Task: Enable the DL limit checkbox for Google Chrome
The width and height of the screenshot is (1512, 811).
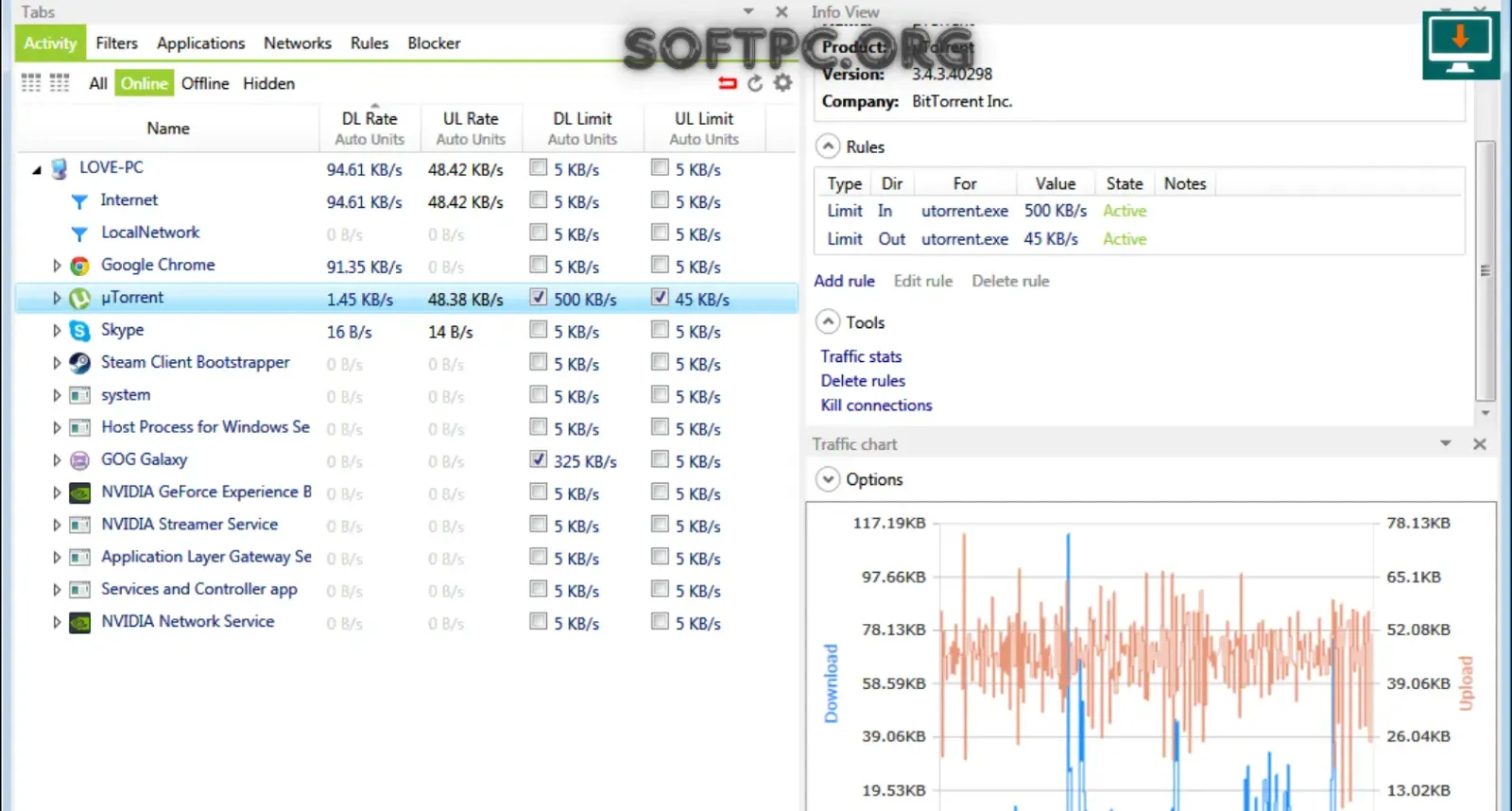Action: click(x=539, y=265)
